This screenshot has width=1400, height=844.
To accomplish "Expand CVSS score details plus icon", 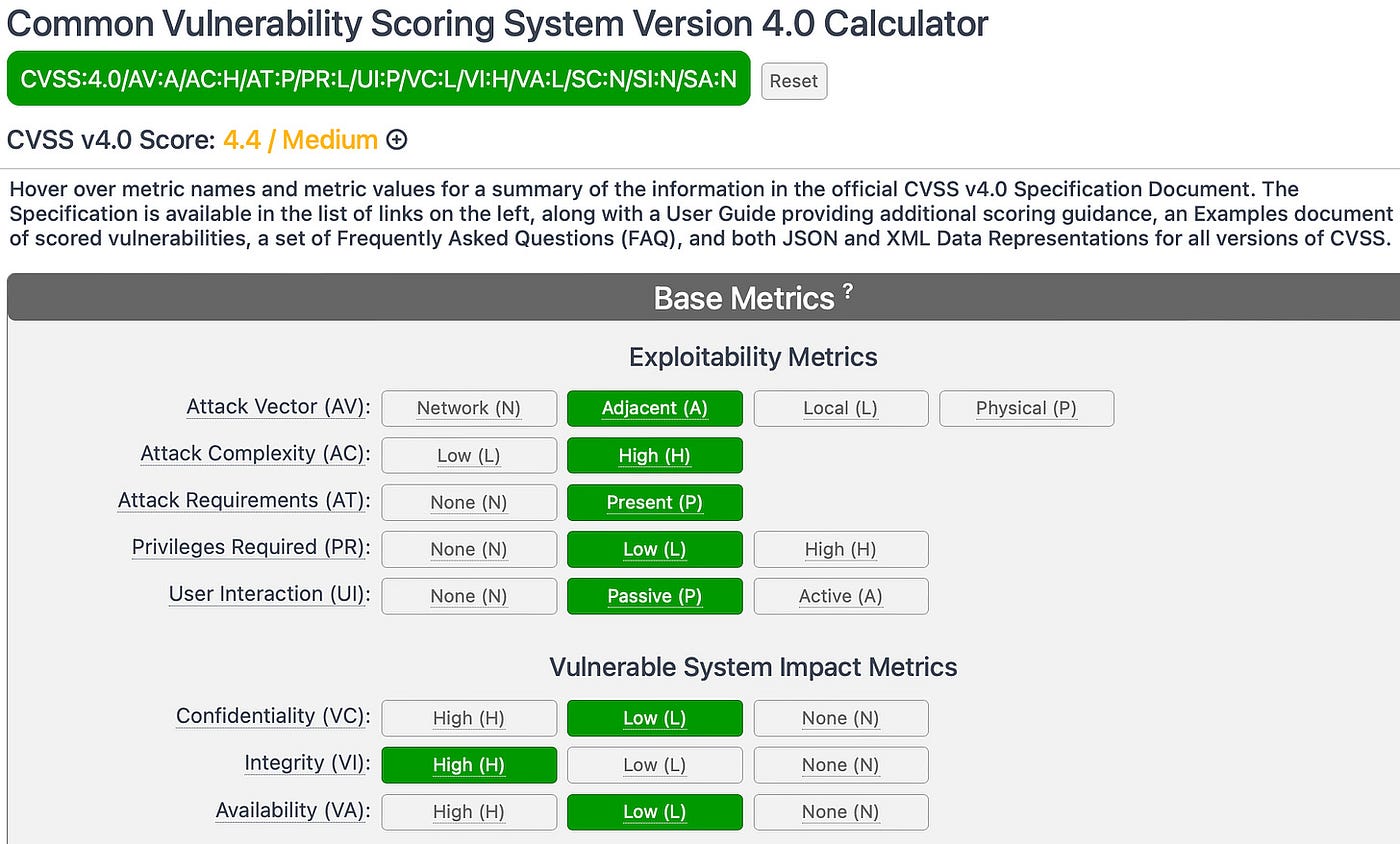I will pos(396,140).
